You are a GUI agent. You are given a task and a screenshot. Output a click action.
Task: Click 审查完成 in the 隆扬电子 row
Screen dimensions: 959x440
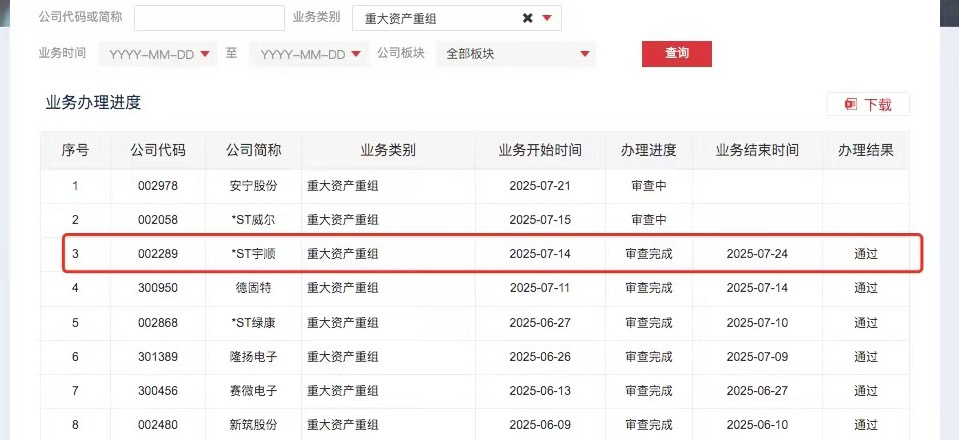pos(649,356)
